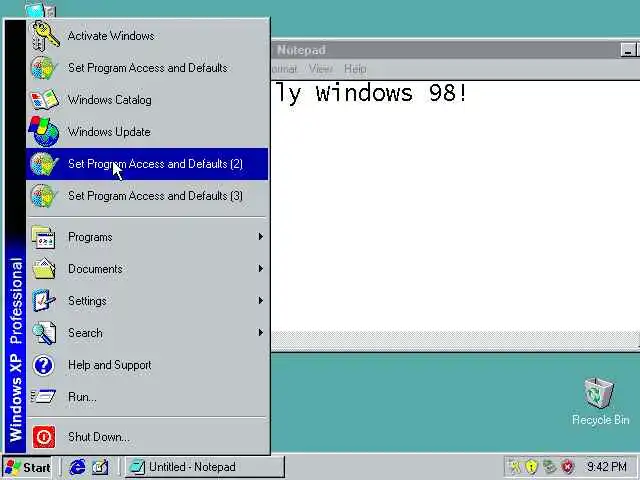Minimize the Notepad window

tap(628, 50)
